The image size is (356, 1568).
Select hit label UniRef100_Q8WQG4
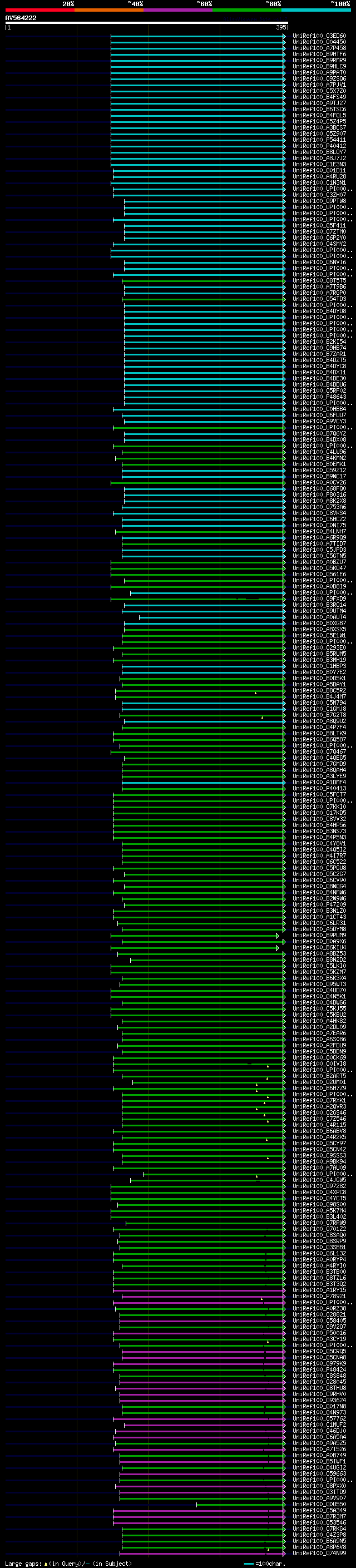point(319,886)
